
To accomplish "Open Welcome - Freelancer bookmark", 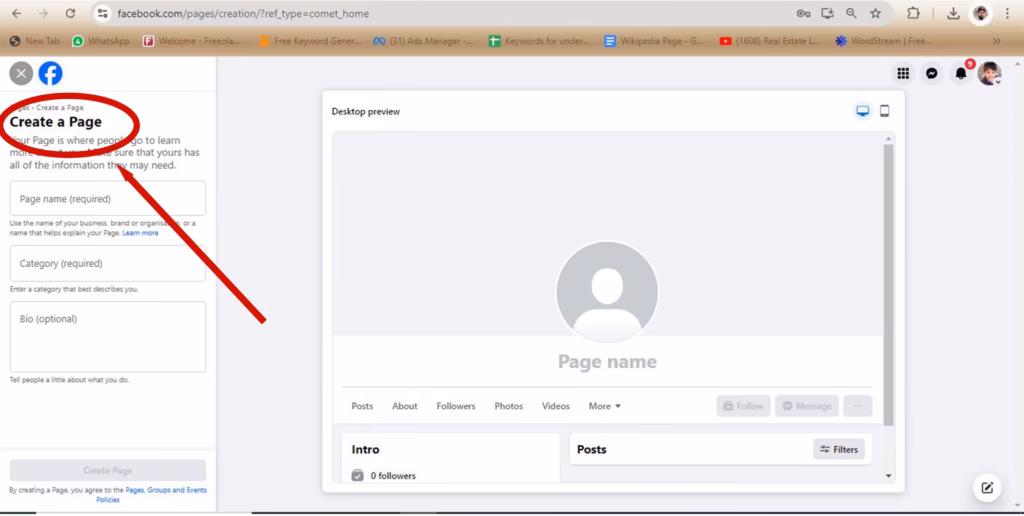I will coord(191,41).
